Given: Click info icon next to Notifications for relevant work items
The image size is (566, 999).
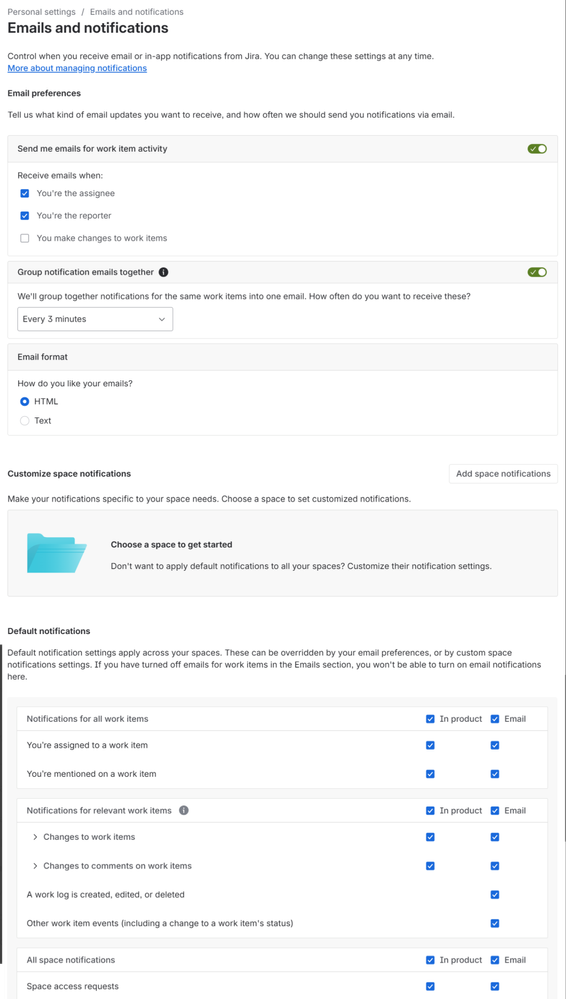Looking at the screenshot, I should 184,810.
